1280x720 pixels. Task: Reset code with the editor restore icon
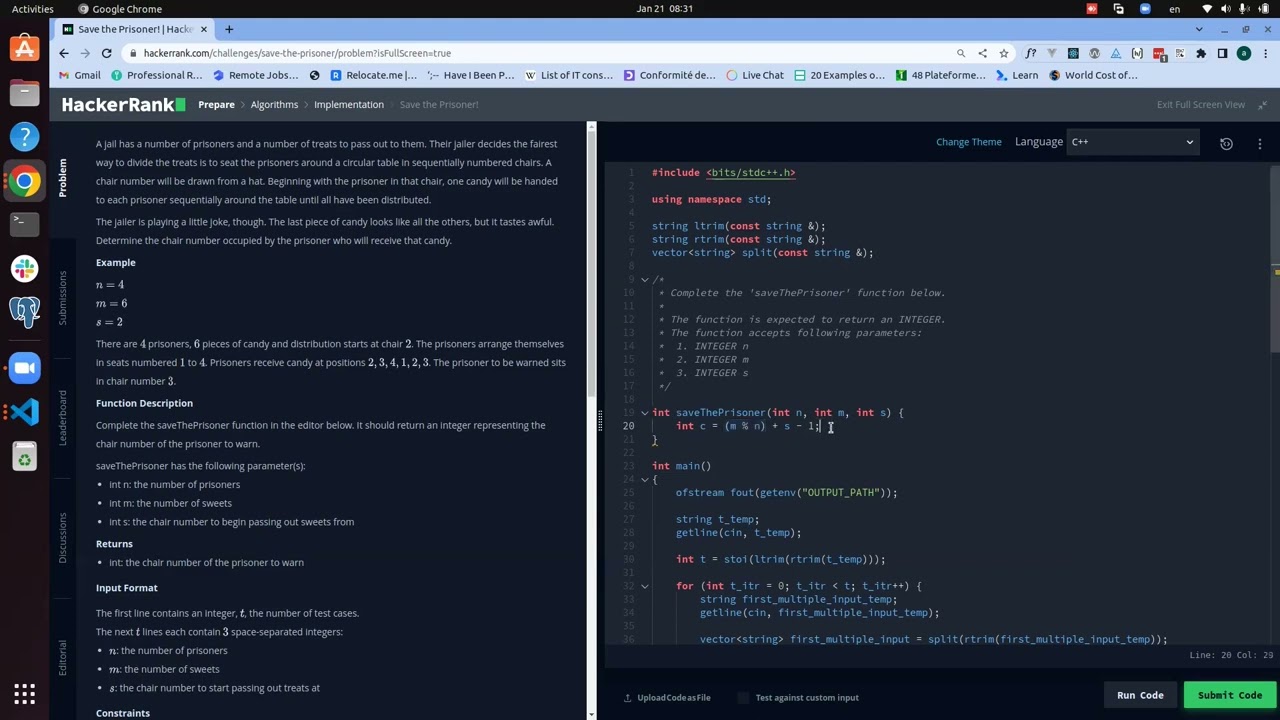(x=1226, y=143)
